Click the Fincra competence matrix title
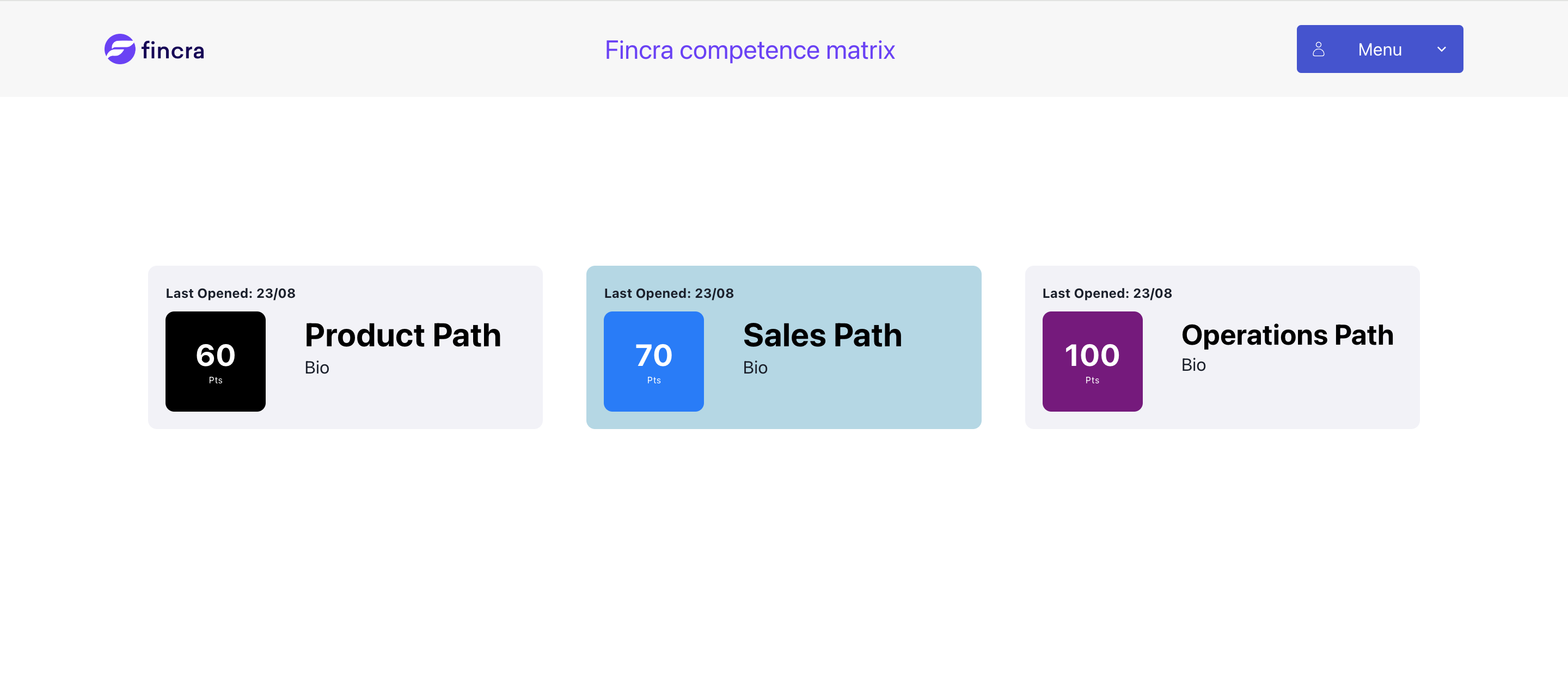The height and width of the screenshot is (673, 1568). [749, 50]
